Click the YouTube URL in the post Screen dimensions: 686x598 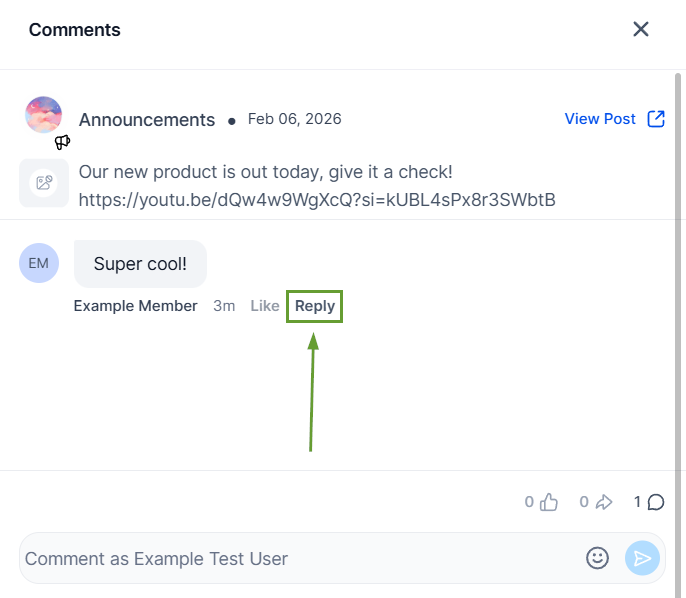317,200
